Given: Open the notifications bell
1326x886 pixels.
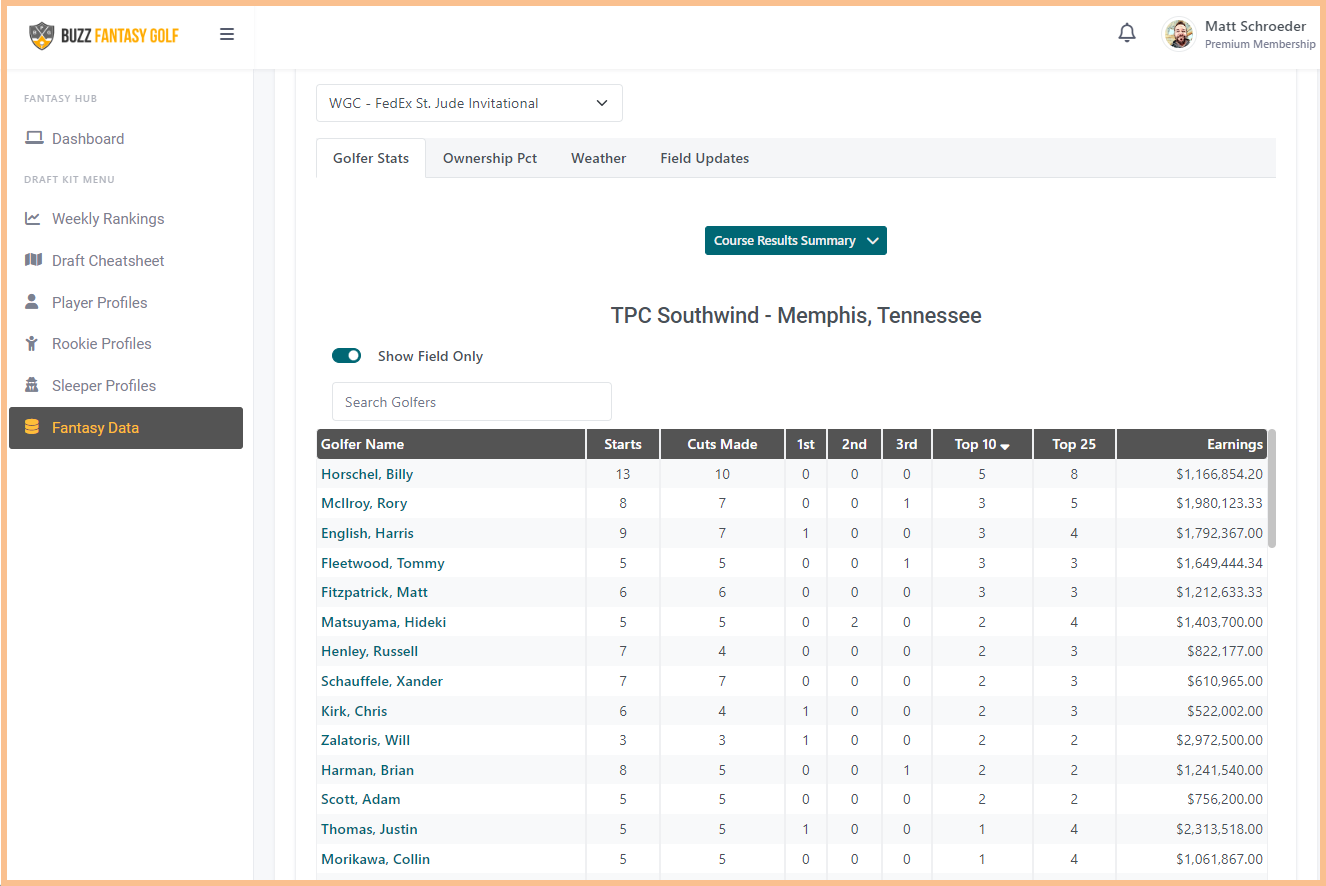Looking at the screenshot, I should [1127, 34].
